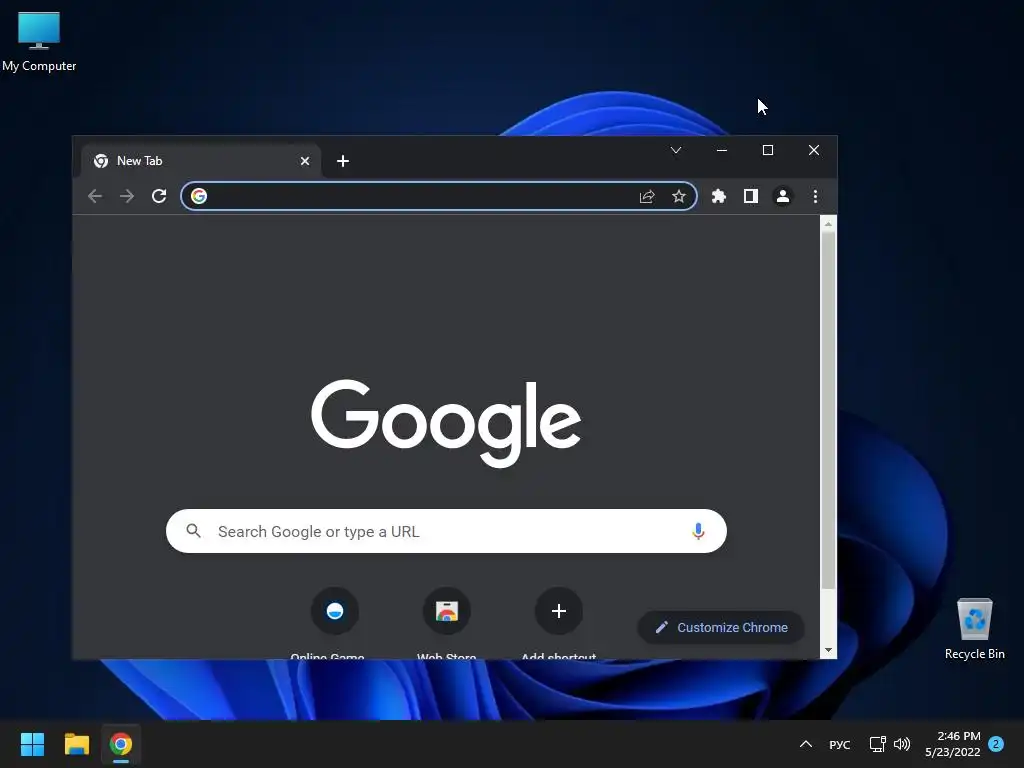Viewport: 1024px width, 768px height.
Task: Toggle the Chrome side panel icon
Action: coord(750,196)
